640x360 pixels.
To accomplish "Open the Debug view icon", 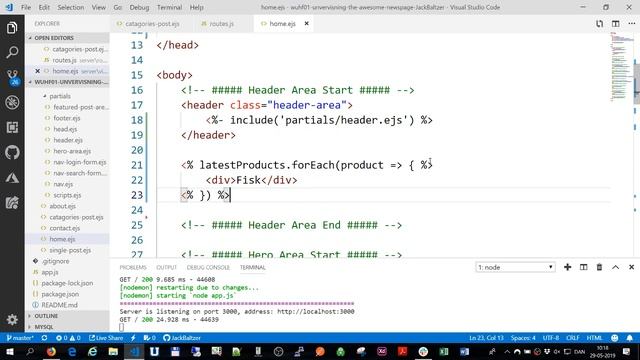I will coord(12,102).
